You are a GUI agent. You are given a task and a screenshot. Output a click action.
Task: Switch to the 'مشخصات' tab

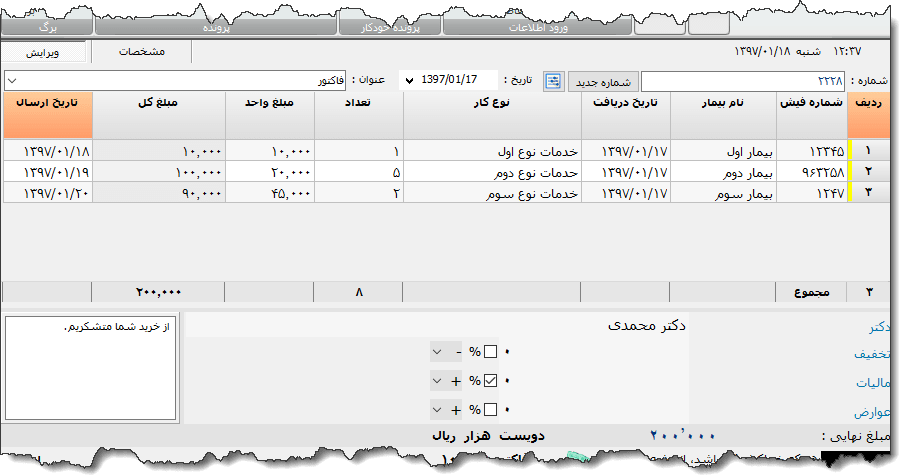tap(141, 52)
